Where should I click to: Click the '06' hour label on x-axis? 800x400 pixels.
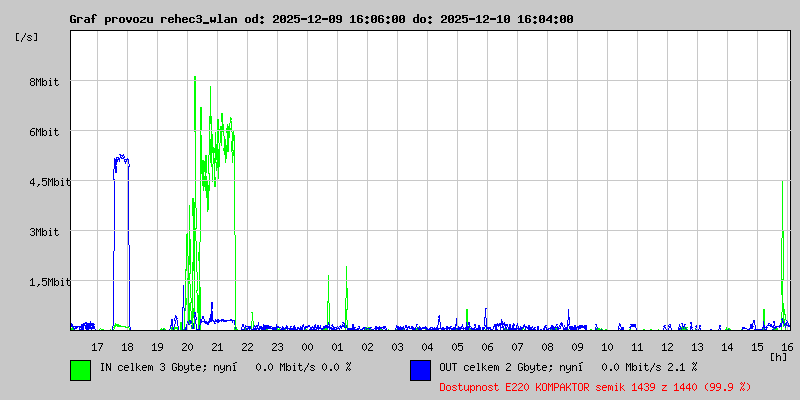pyautogui.click(x=487, y=347)
